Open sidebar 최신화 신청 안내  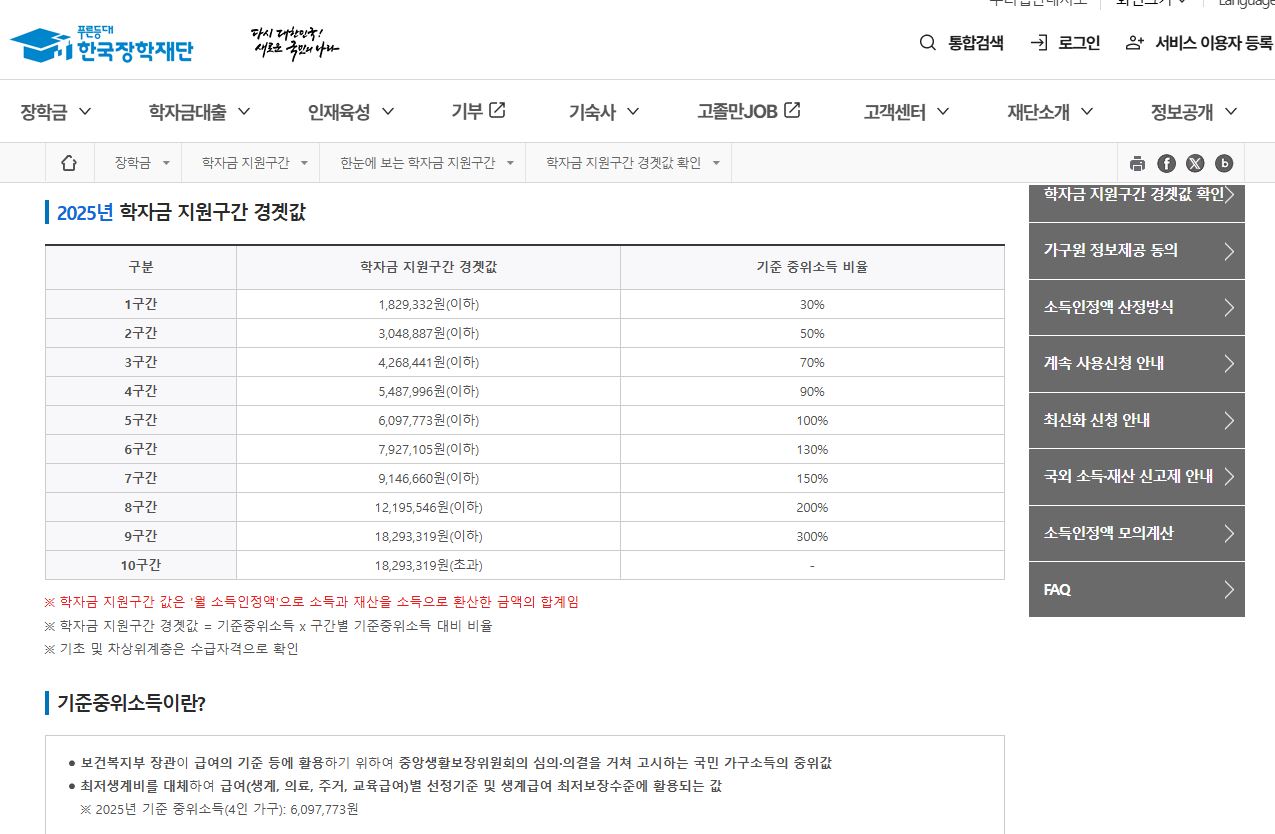pyautogui.click(x=1137, y=420)
